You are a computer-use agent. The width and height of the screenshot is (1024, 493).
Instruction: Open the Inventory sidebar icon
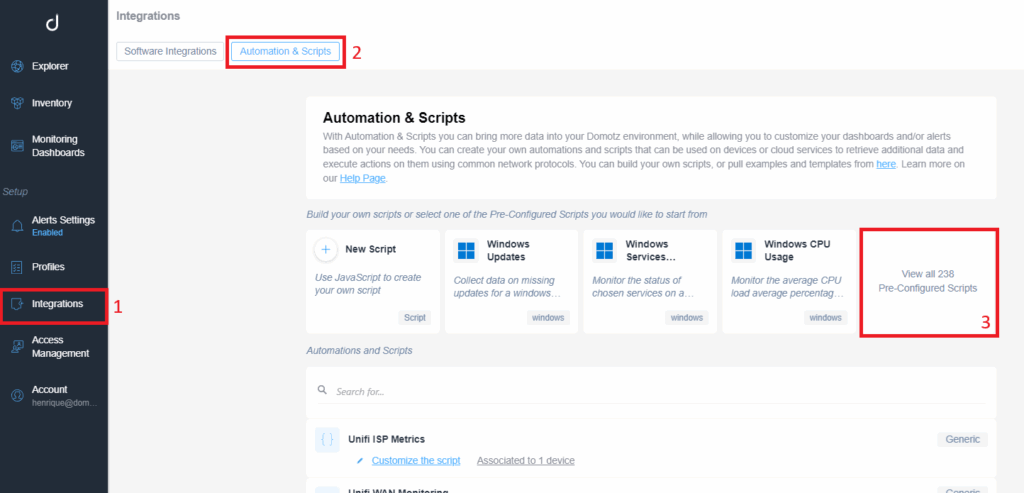coord(17,103)
